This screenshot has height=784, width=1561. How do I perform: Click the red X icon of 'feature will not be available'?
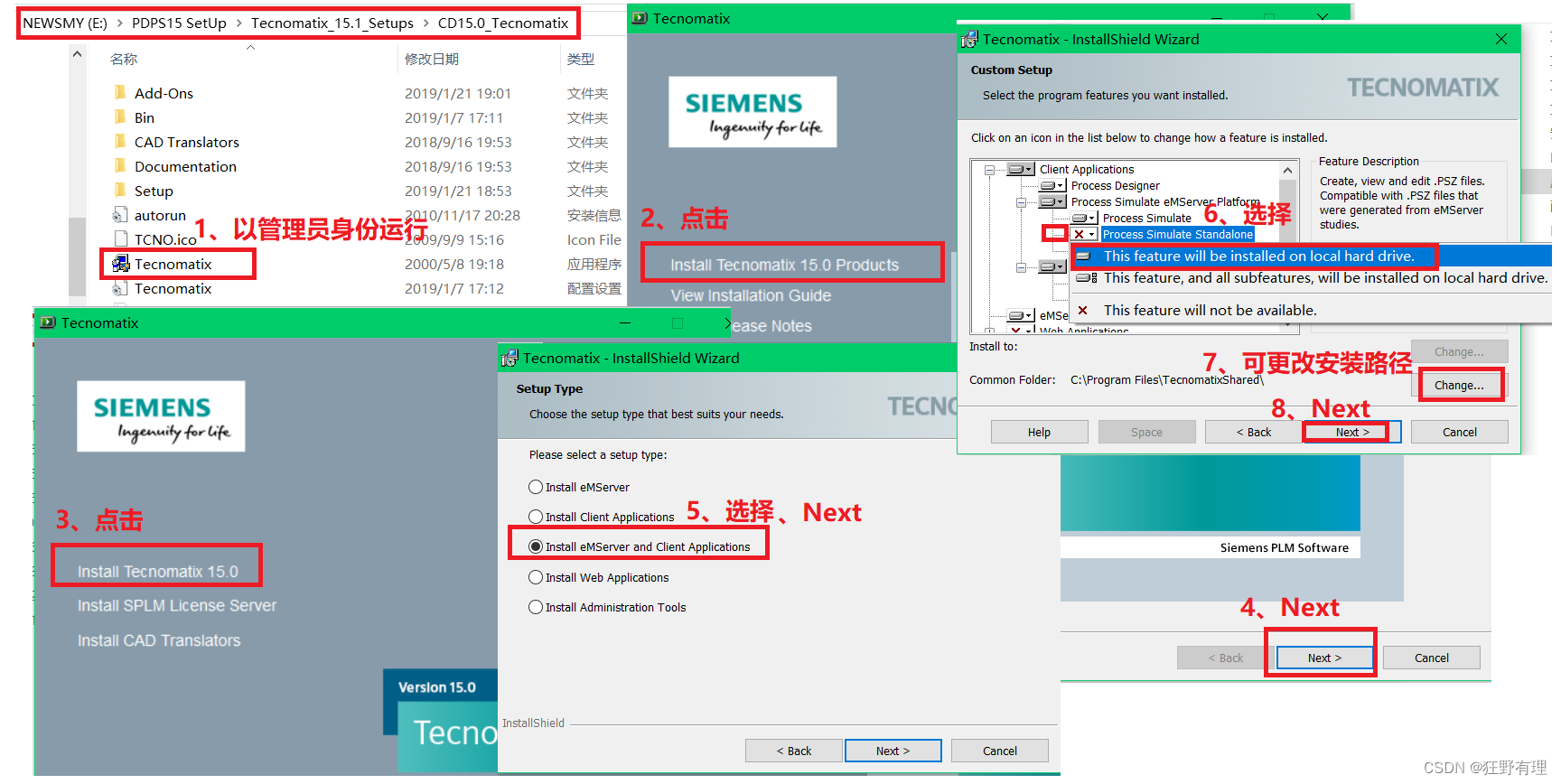[x=1082, y=311]
